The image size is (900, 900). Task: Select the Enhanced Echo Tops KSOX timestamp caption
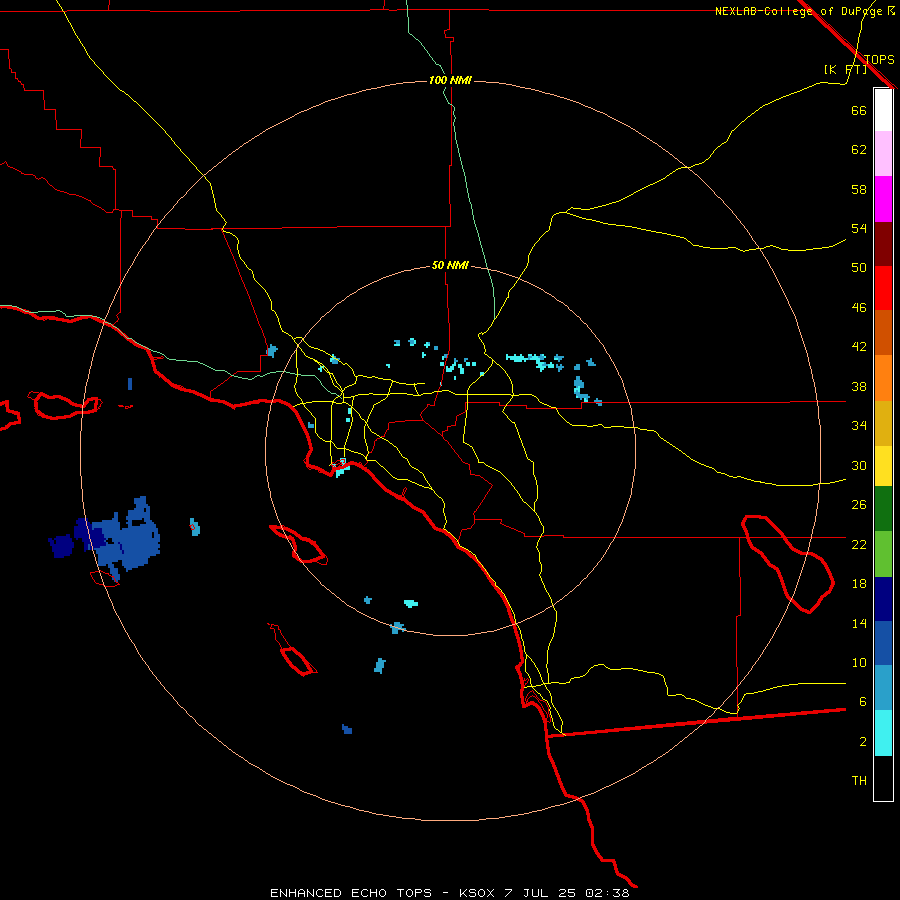tap(450, 893)
